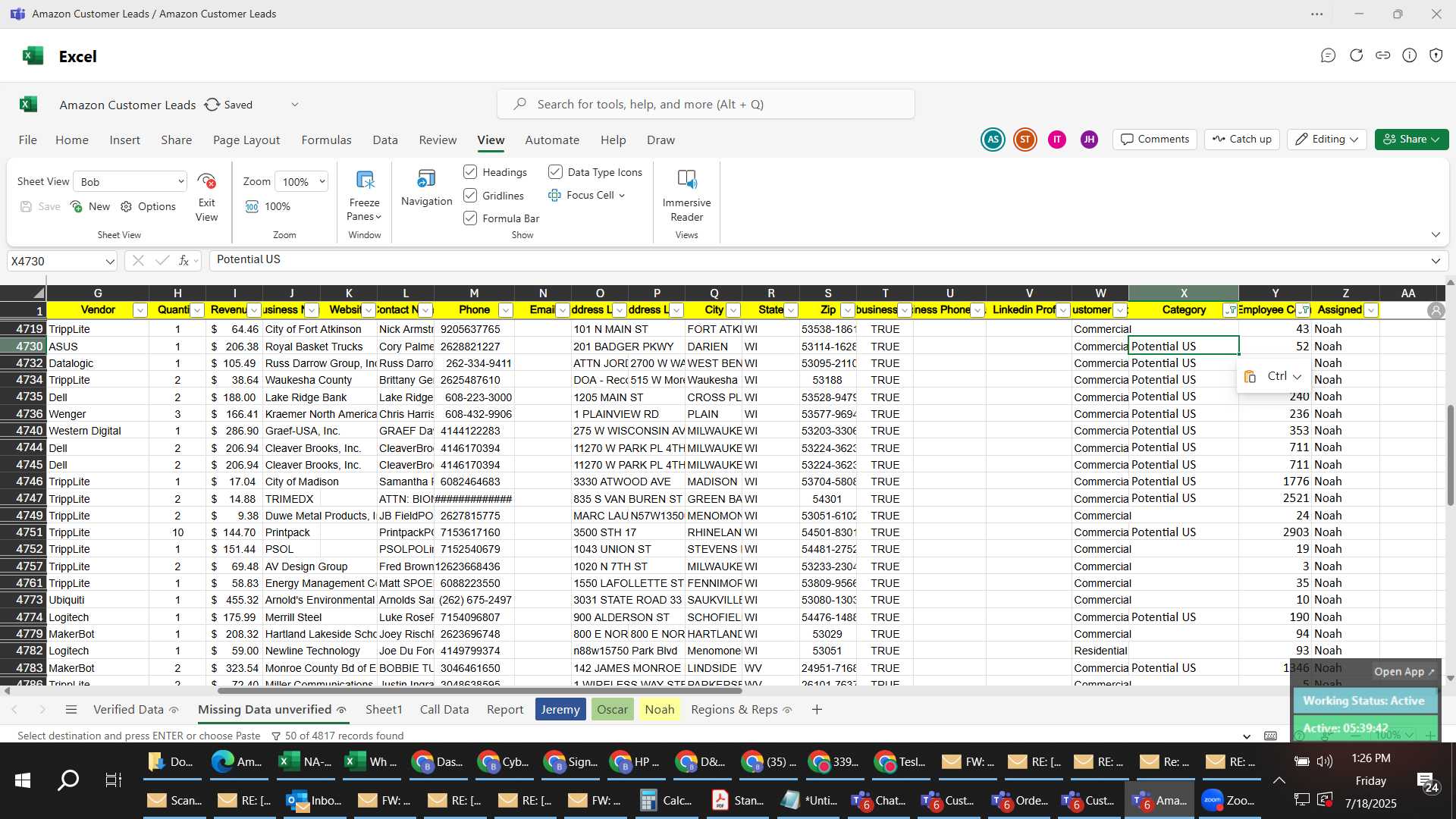1456x819 pixels.
Task: Toggle the Headings checkbox
Action: [x=470, y=172]
